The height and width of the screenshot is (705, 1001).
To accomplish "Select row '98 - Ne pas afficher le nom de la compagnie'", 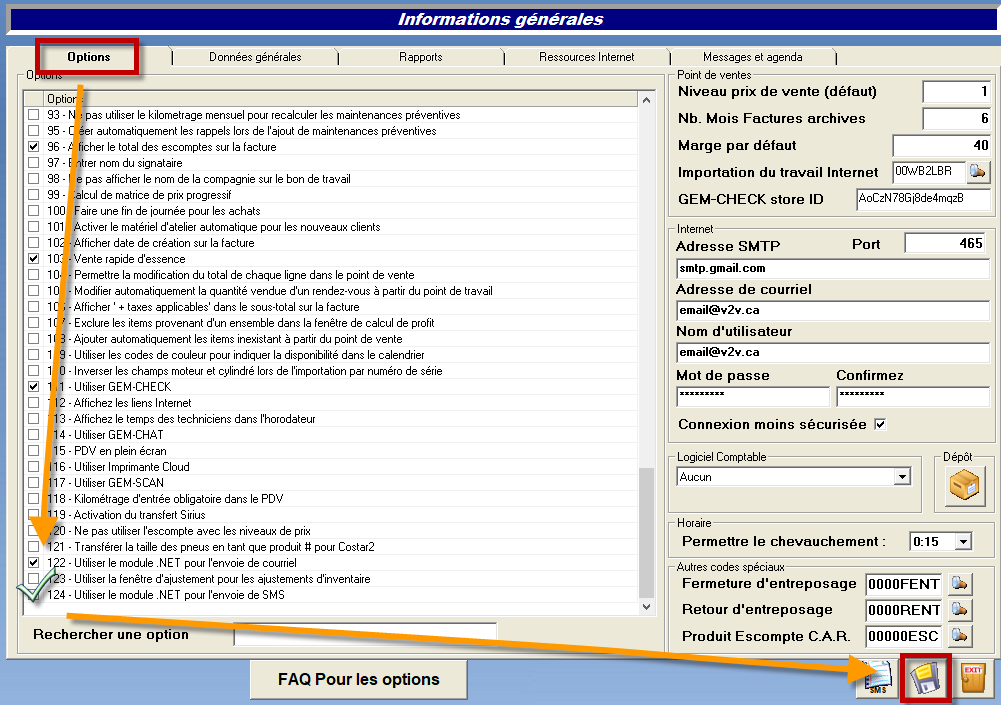I will (x=331, y=179).
